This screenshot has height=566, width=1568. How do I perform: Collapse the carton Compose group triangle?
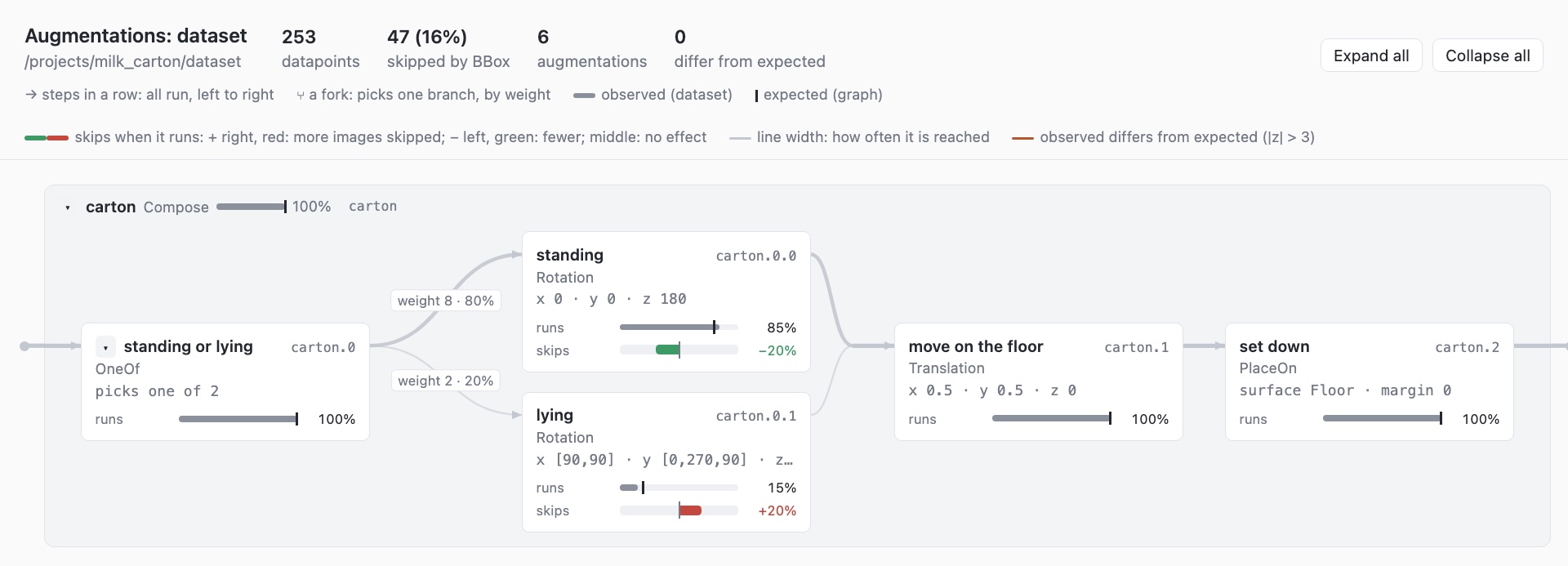pos(68,207)
